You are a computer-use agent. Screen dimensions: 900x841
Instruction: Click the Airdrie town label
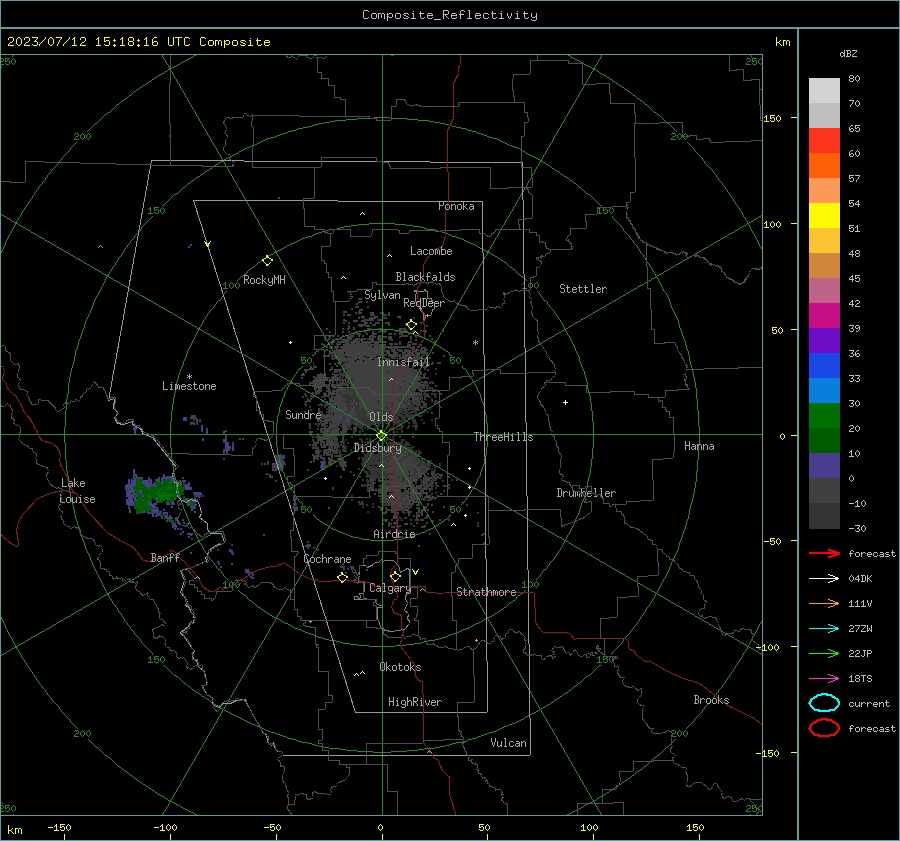[394, 534]
